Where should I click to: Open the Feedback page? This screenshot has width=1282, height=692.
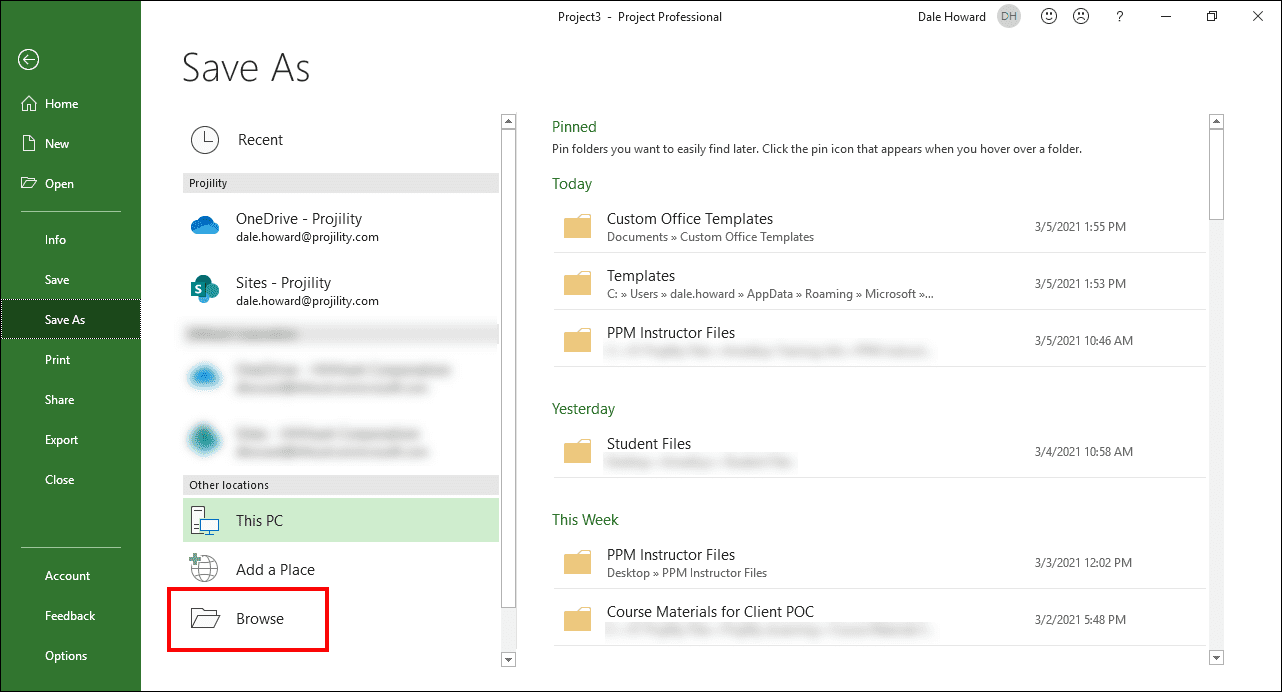[70, 616]
